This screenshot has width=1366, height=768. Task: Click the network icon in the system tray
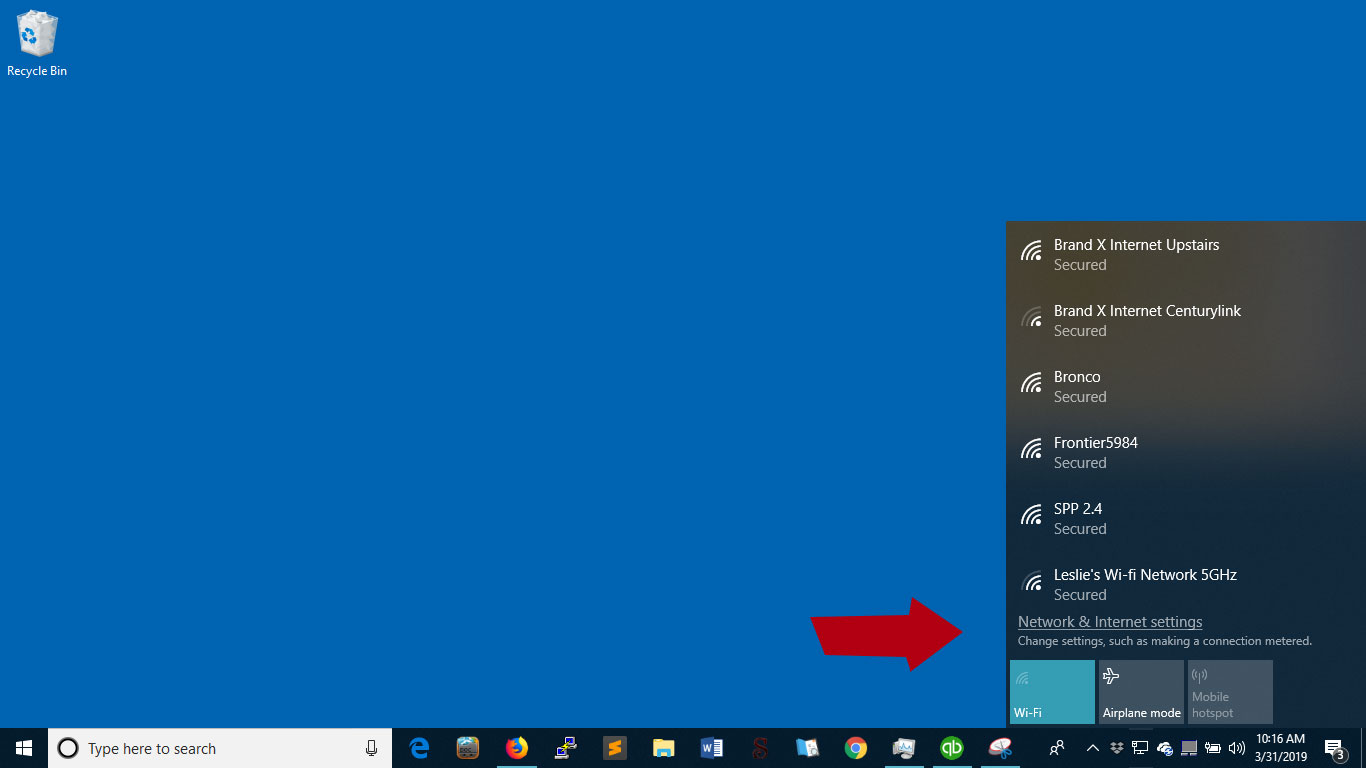(x=1140, y=748)
